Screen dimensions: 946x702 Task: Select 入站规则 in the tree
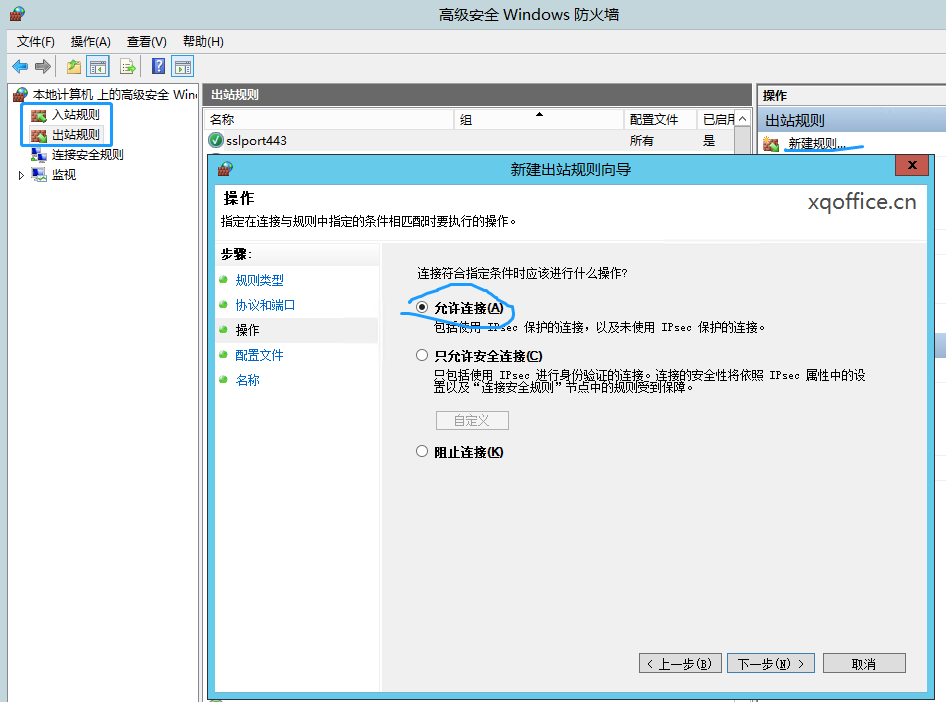[x=75, y=115]
